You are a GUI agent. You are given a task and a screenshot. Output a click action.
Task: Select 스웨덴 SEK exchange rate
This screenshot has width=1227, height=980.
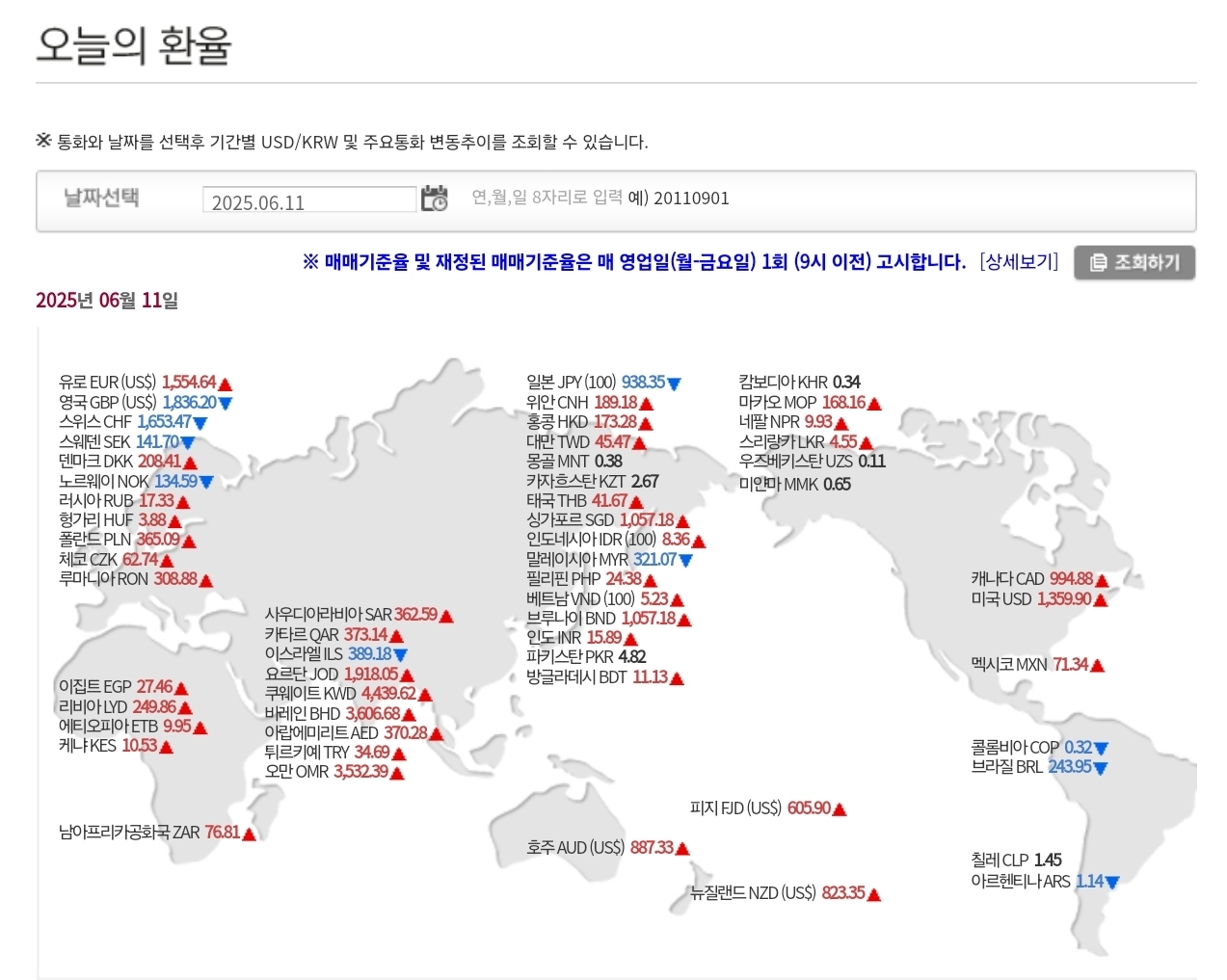point(127,442)
